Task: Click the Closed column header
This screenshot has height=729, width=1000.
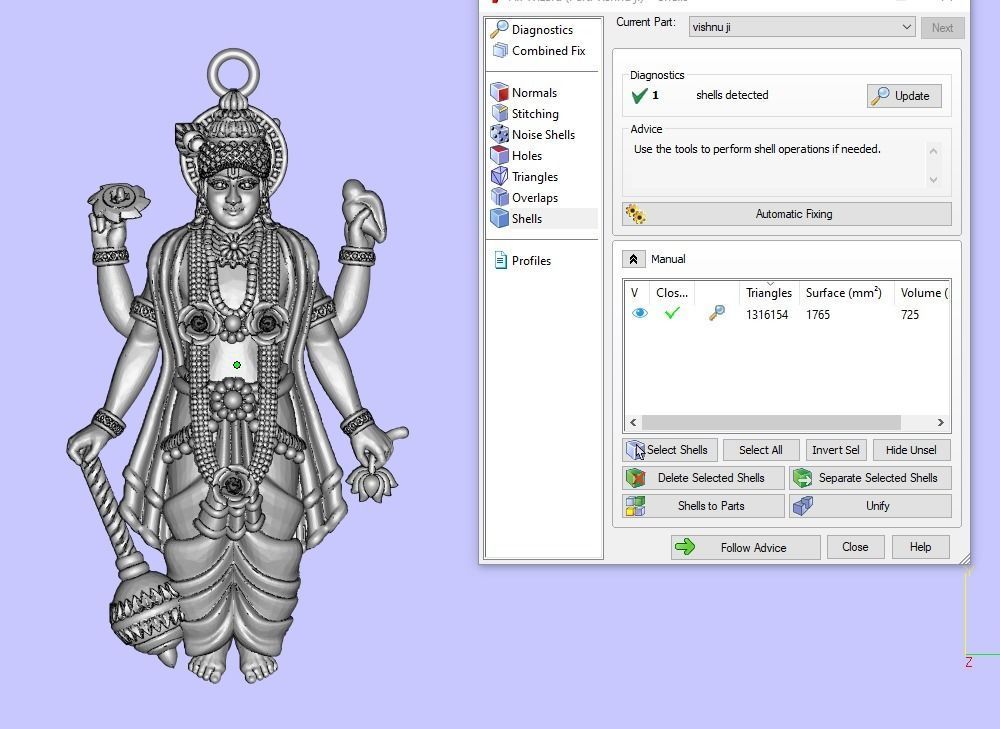Action: (x=672, y=293)
